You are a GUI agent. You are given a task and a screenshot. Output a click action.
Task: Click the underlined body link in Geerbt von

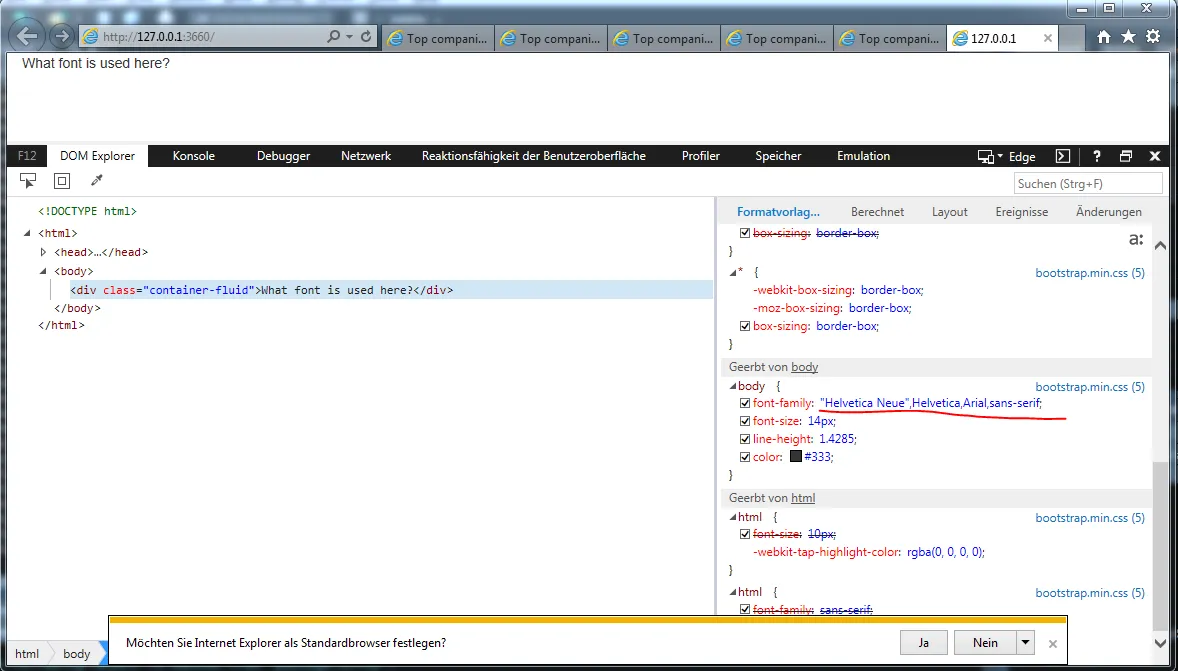click(805, 367)
